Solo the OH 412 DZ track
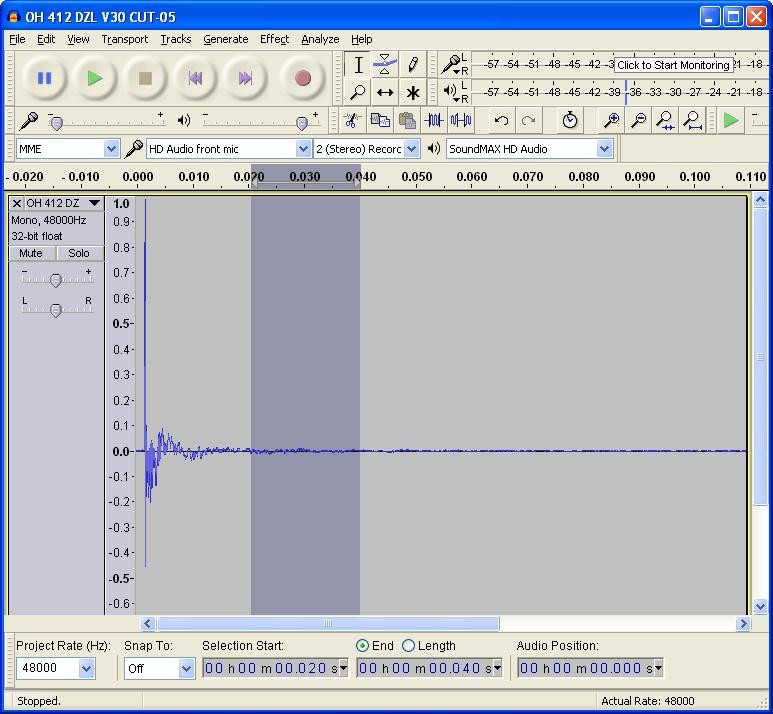This screenshot has width=773, height=714. click(x=79, y=253)
